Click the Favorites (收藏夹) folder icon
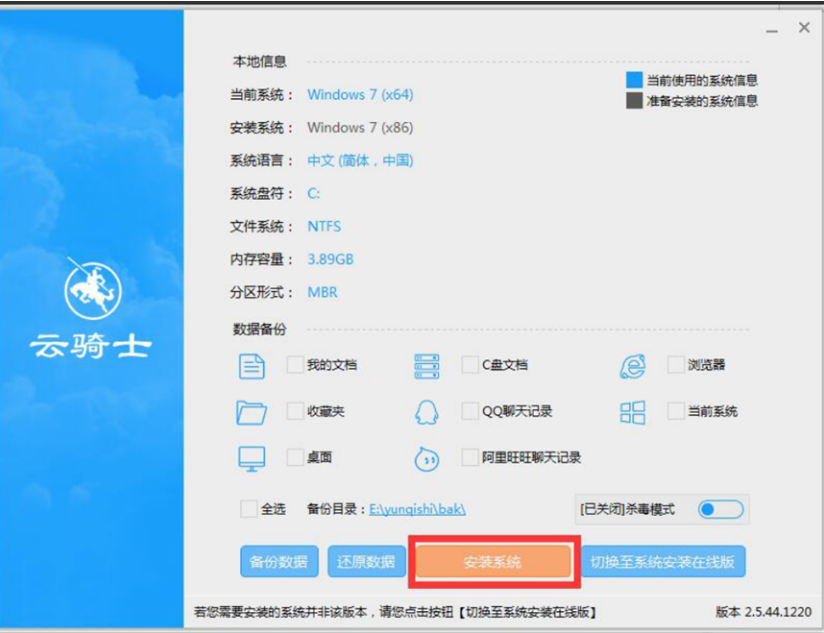 (x=252, y=412)
